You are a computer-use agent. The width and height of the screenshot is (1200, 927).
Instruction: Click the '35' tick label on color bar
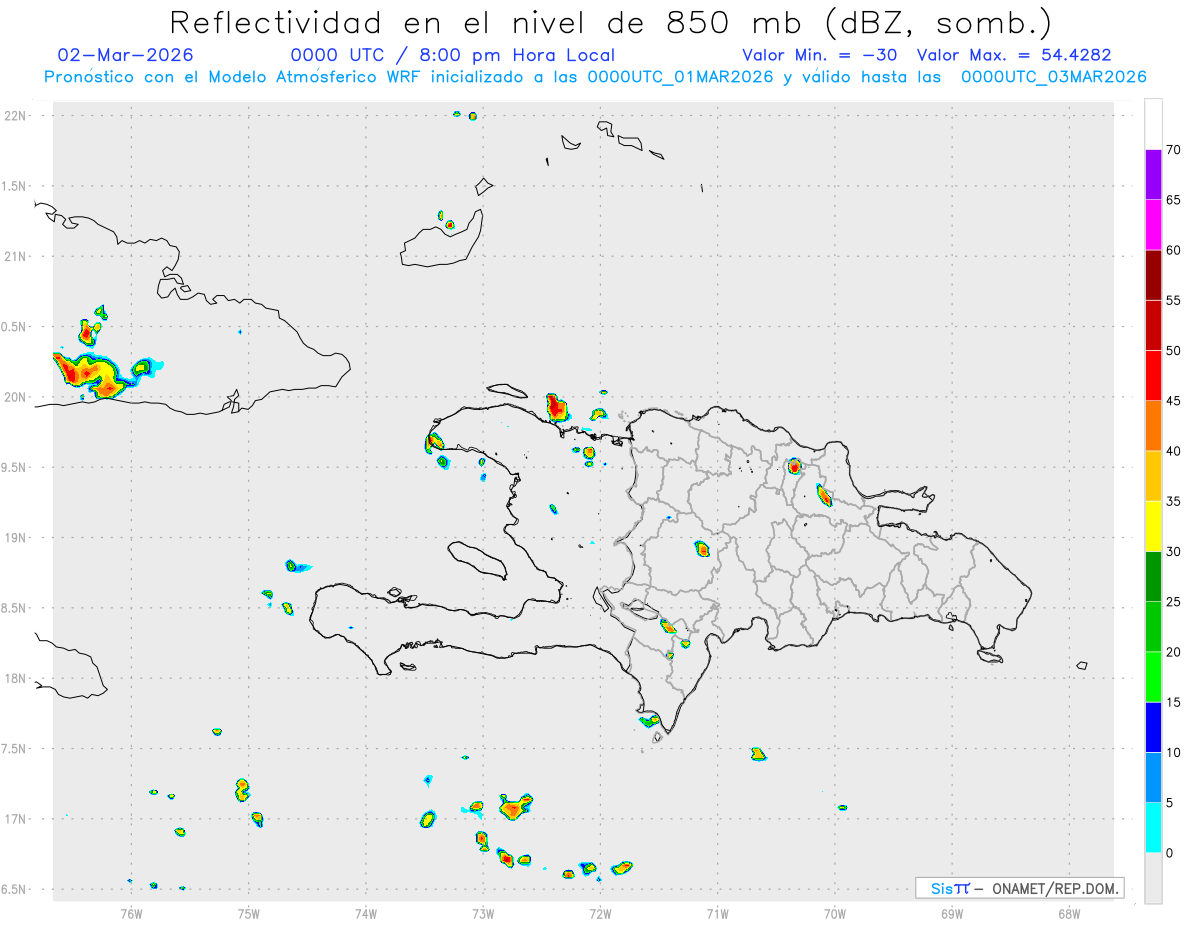point(1173,501)
